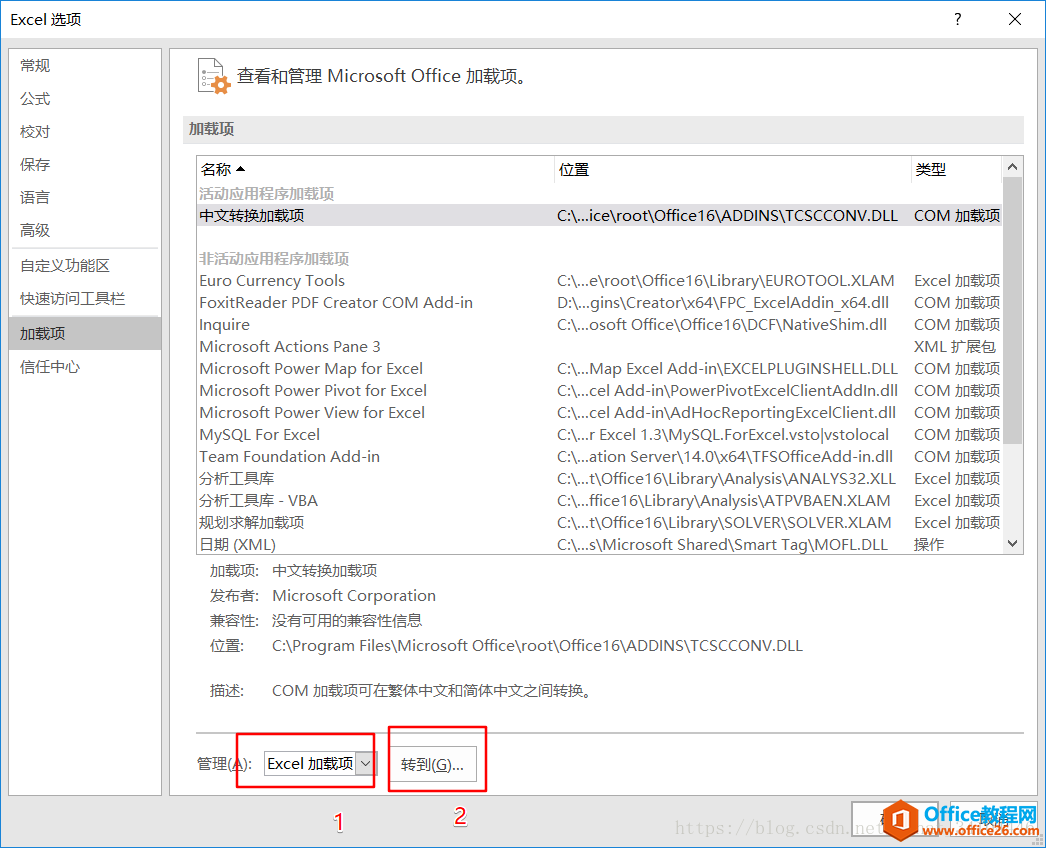Click the scrollbar down arrow in add-ins list

(1012, 543)
